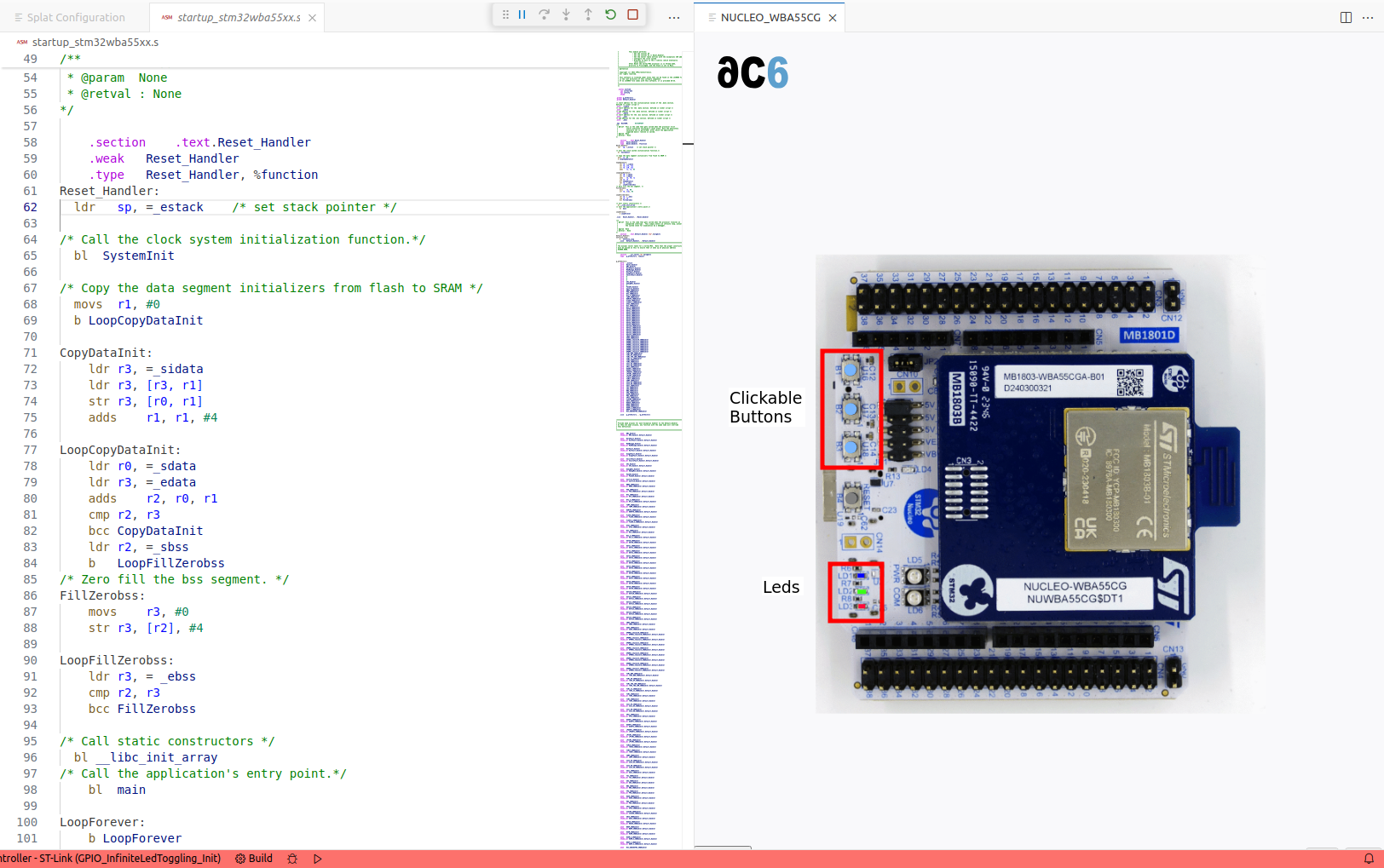This screenshot has height=868, width=1384.
Task: Click the 'Clickable Buttons' label
Action: 765,407
